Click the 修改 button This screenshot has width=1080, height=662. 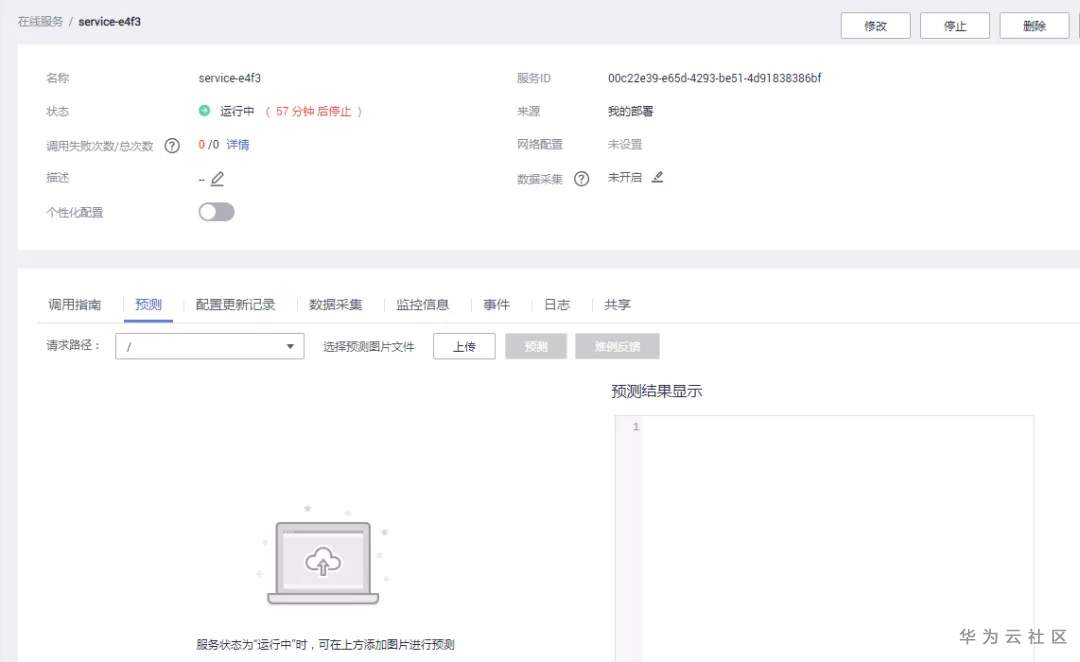pos(875,25)
